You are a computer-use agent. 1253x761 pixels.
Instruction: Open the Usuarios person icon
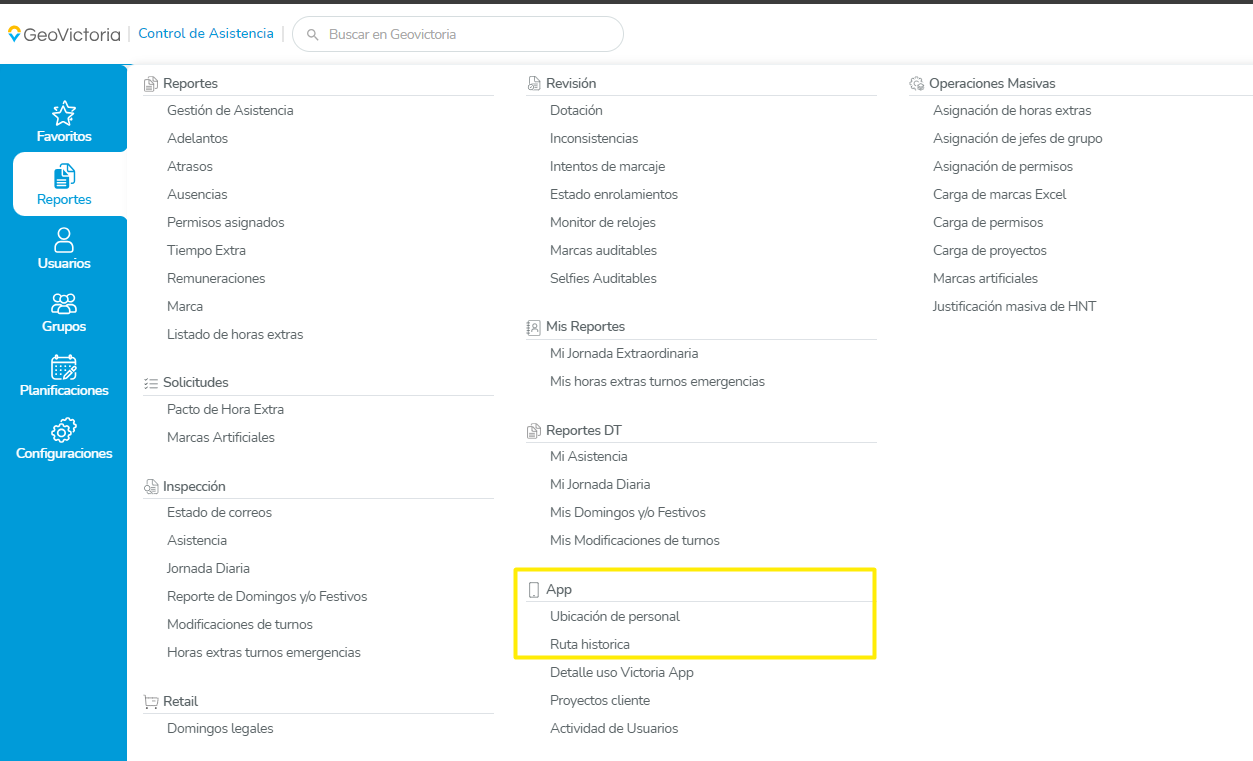tap(64, 240)
